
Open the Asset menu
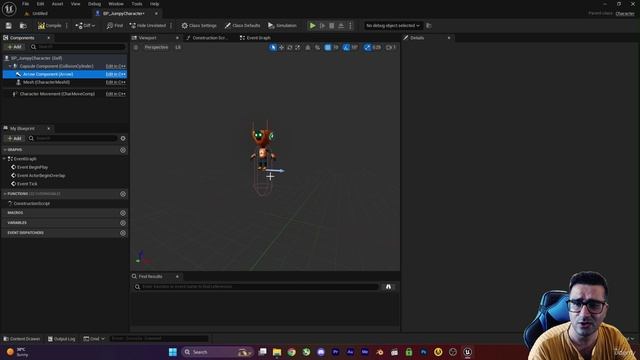click(x=57, y=4)
